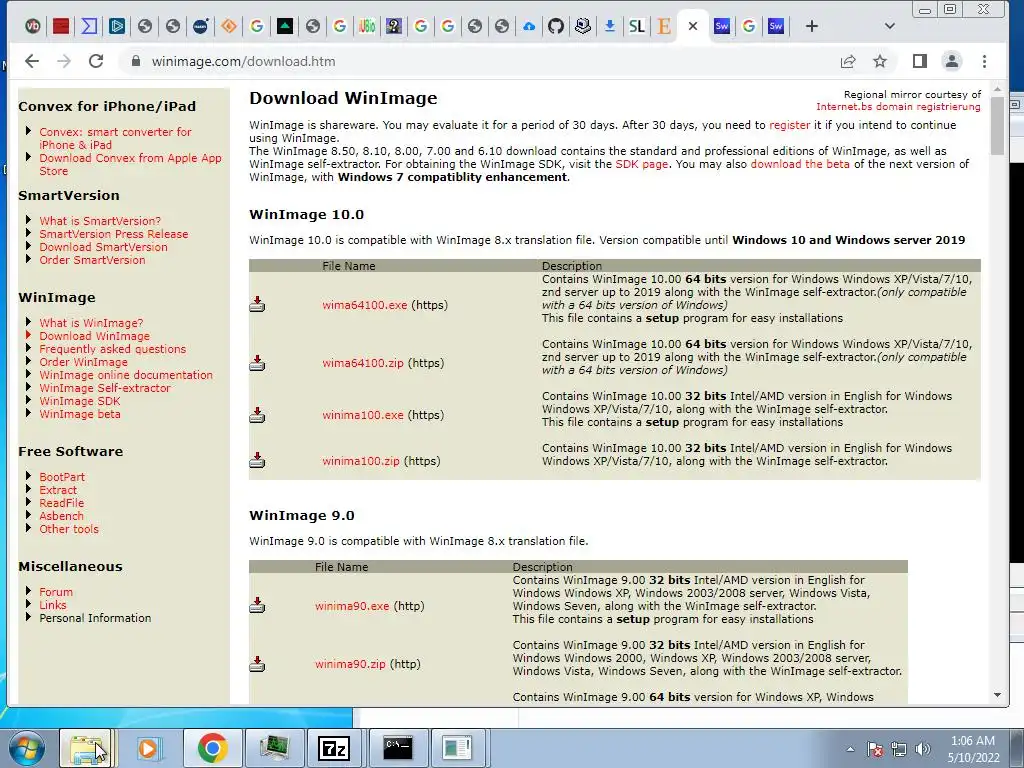The width and height of the screenshot is (1024, 768).
Task: Switch to the orange E tab
Action: (664, 26)
